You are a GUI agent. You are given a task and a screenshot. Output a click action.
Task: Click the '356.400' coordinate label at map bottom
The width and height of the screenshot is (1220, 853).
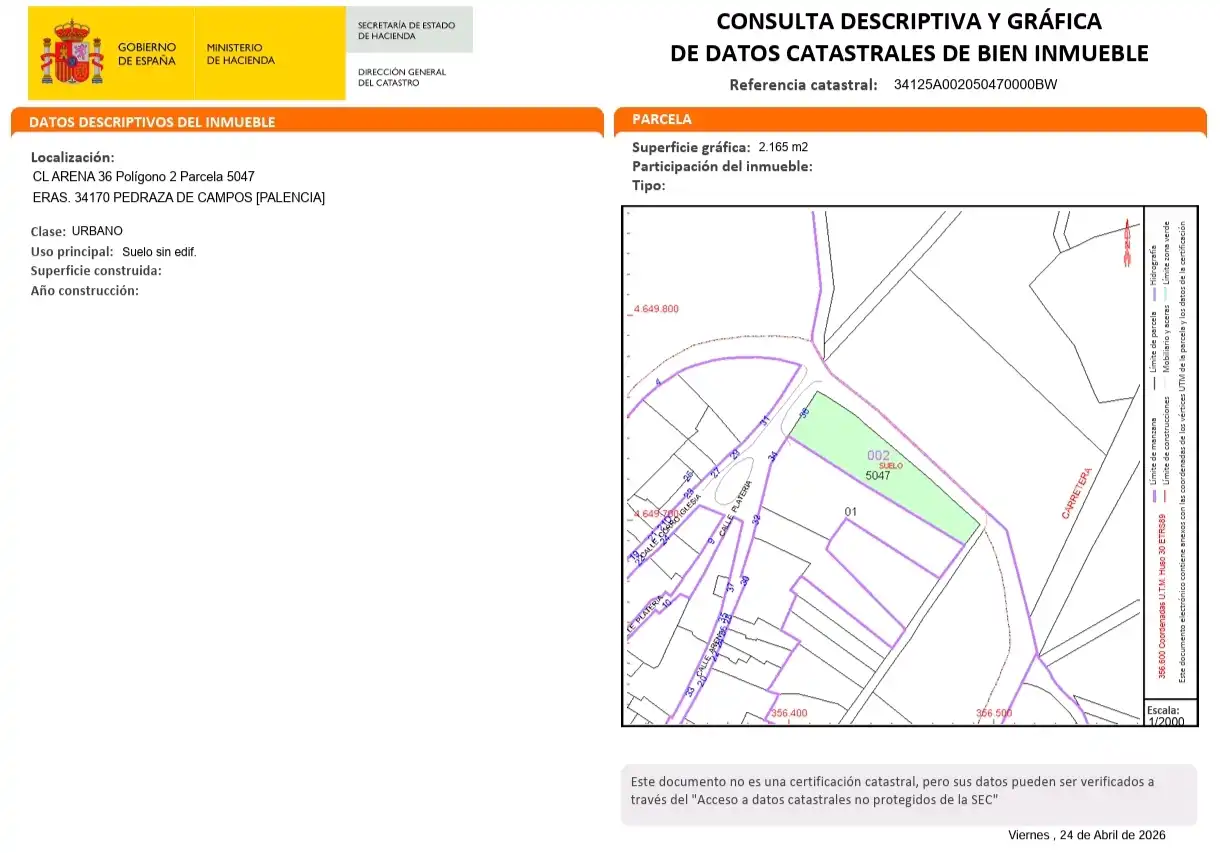[789, 713]
